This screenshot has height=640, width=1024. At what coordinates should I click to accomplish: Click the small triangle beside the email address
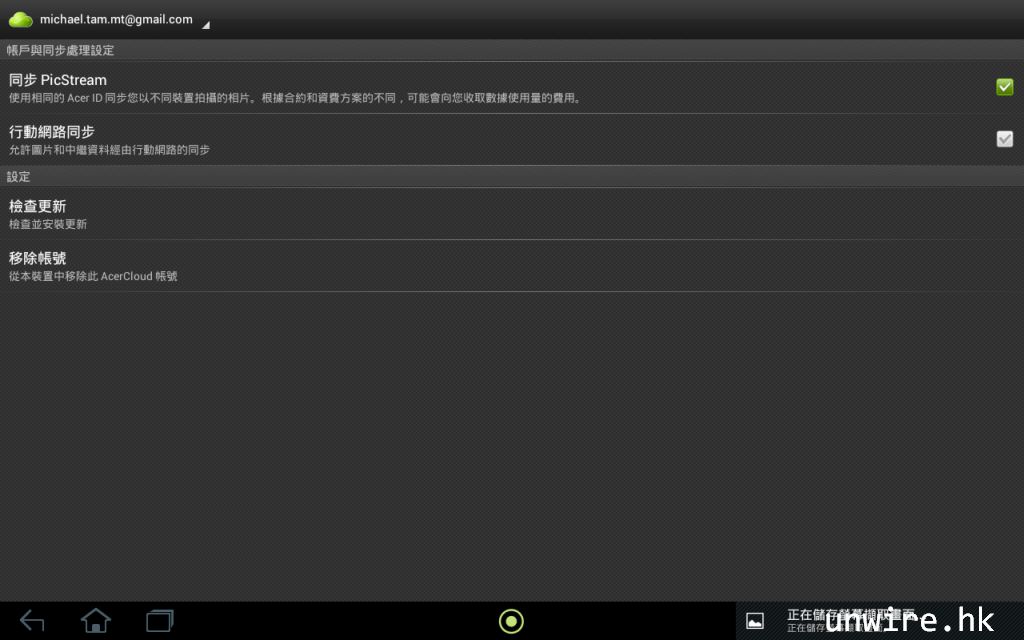tap(206, 25)
